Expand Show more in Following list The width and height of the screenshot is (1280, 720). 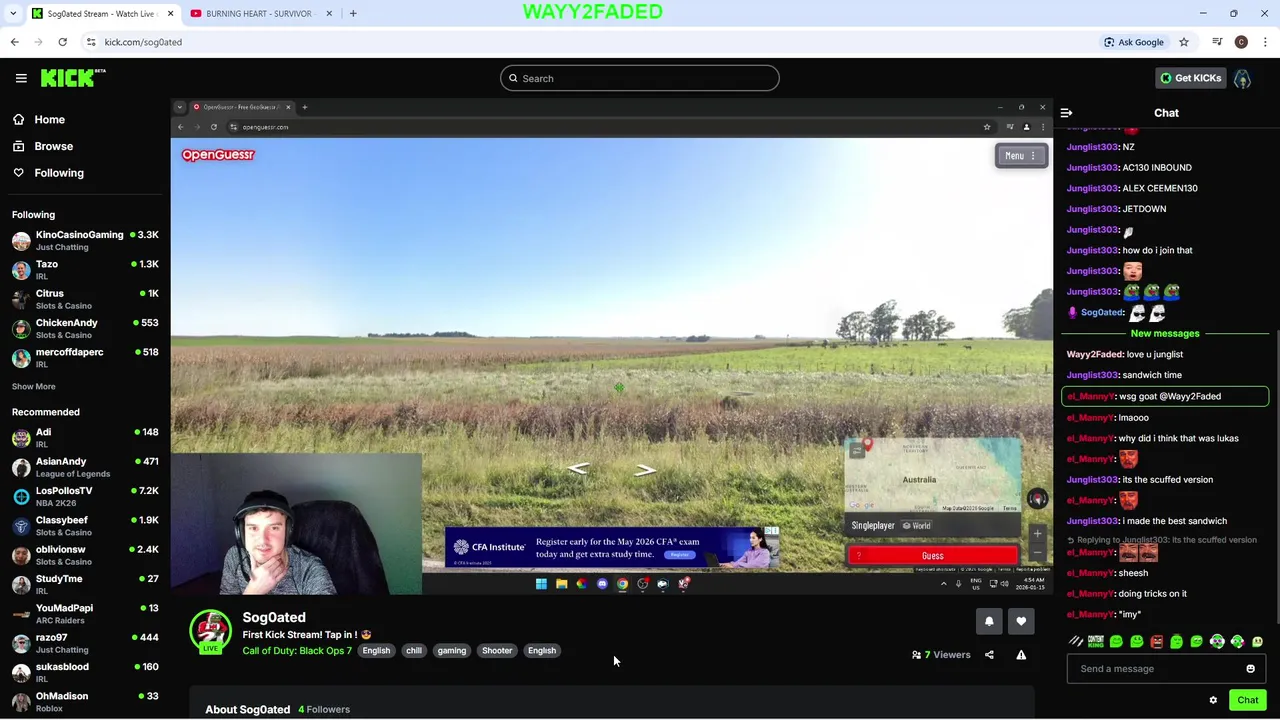coord(33,386)
